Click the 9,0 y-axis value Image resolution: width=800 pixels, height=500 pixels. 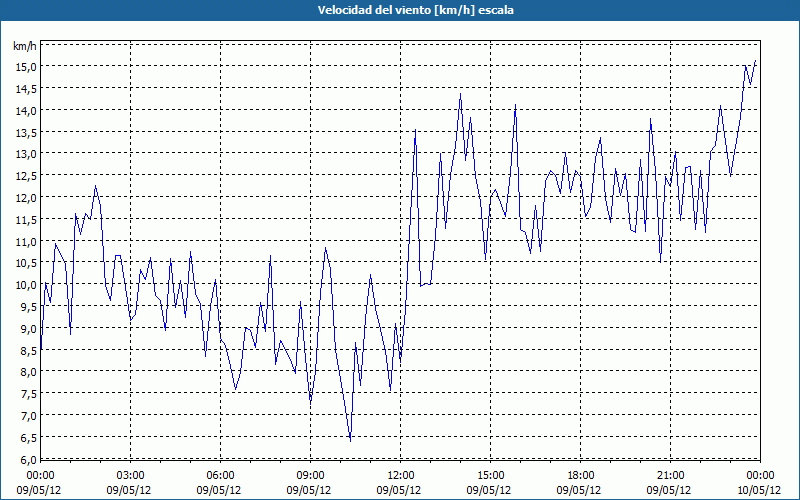pyautogui.click(x=29, y=329)
